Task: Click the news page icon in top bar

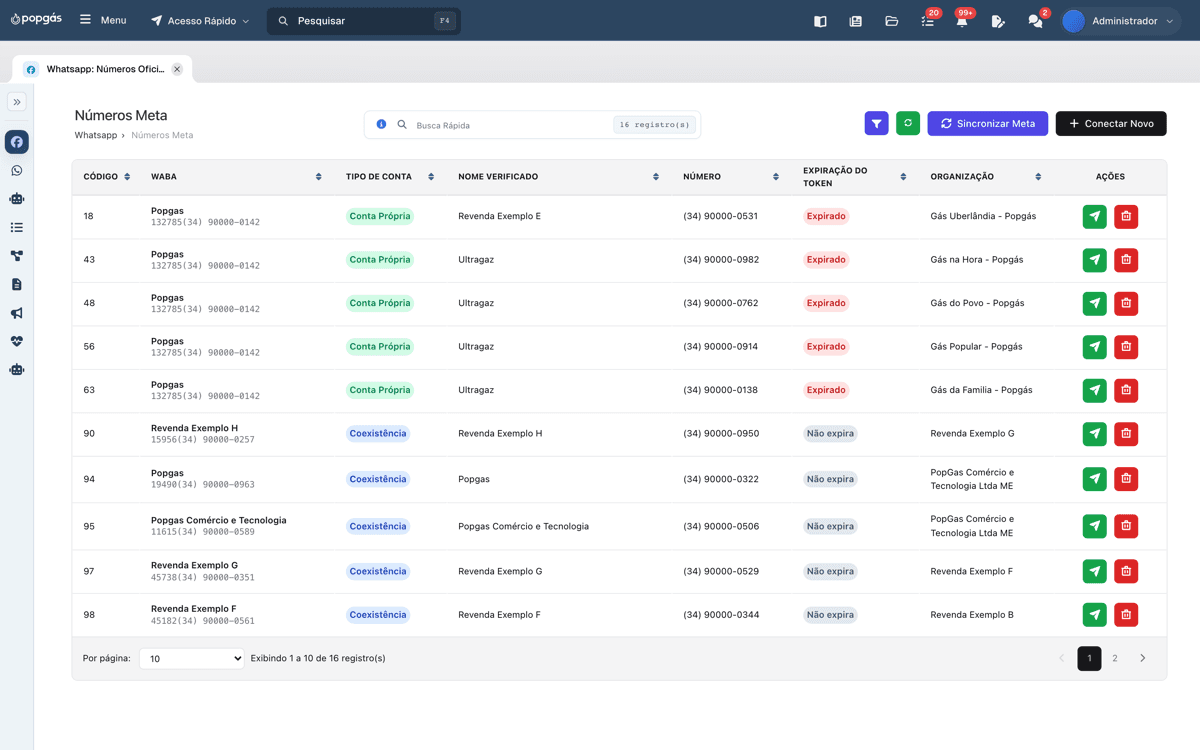Action: 855,21
